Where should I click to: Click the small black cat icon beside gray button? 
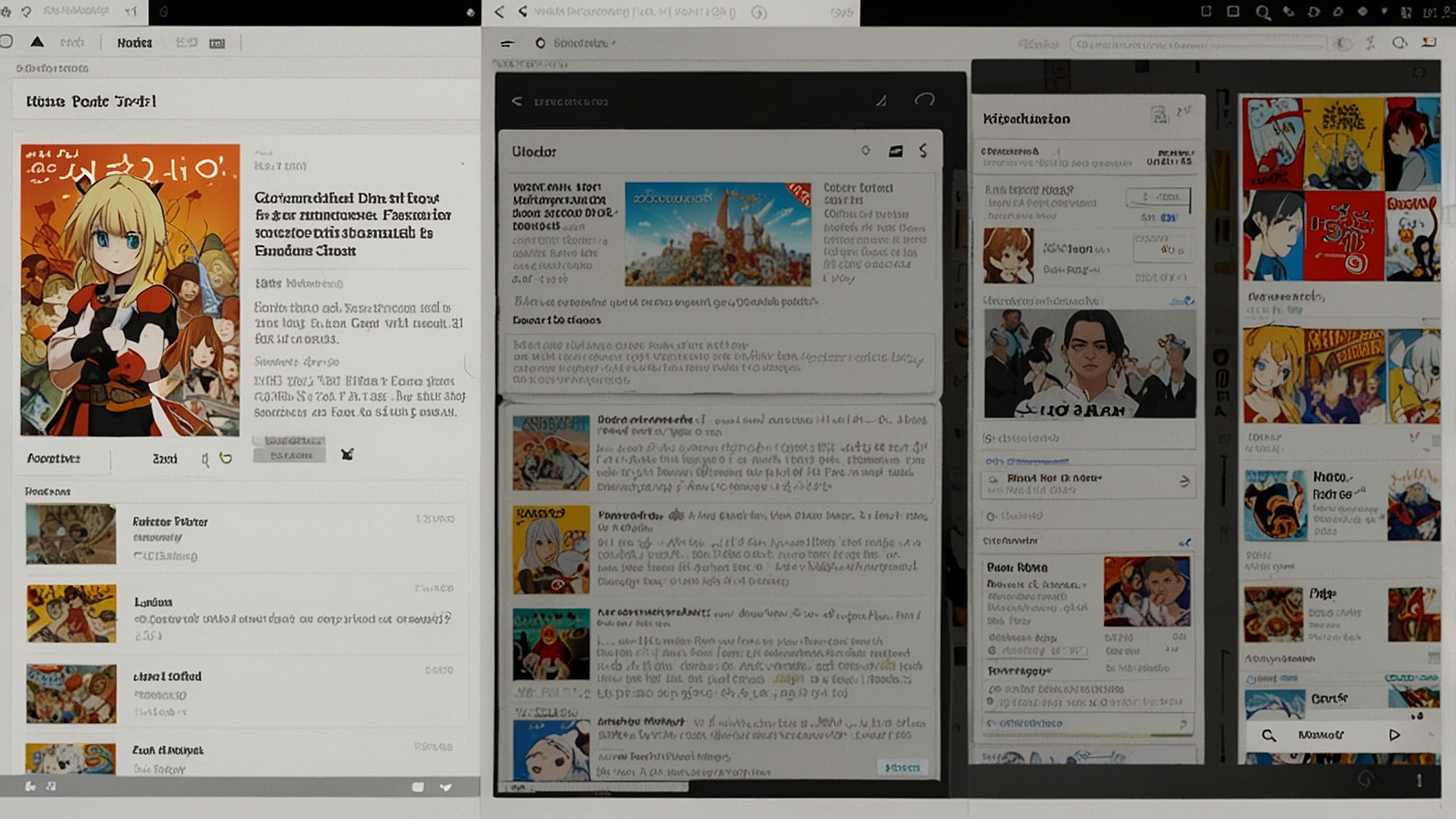(x=348, y=454)
